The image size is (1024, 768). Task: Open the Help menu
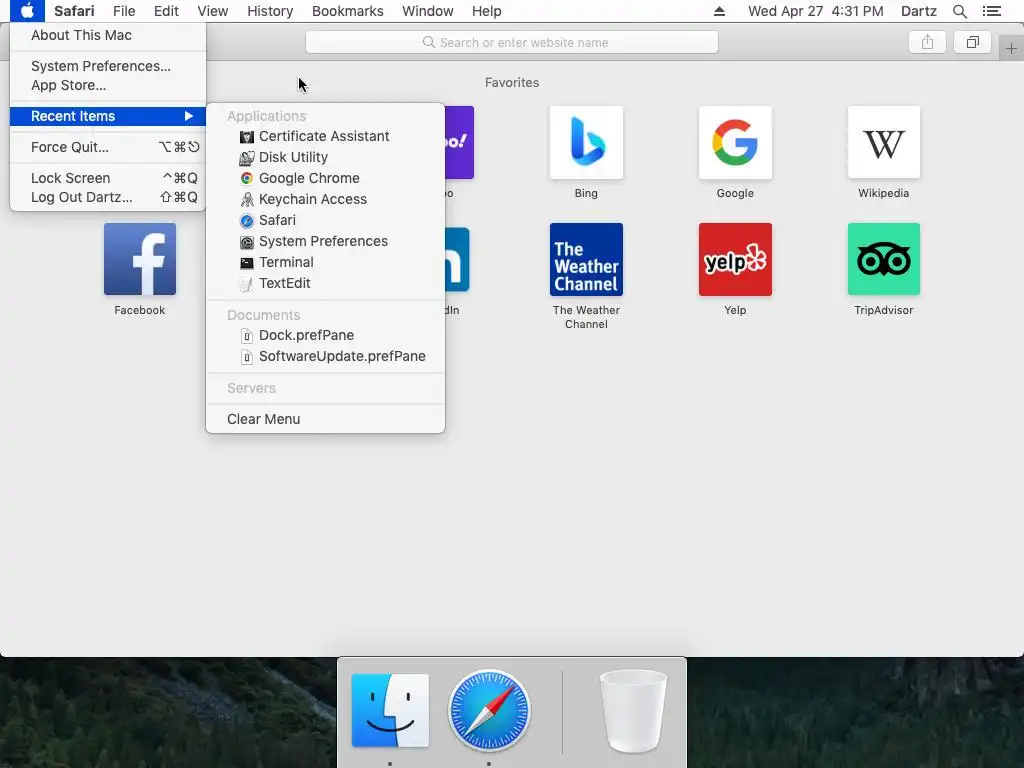pos(487,11)
